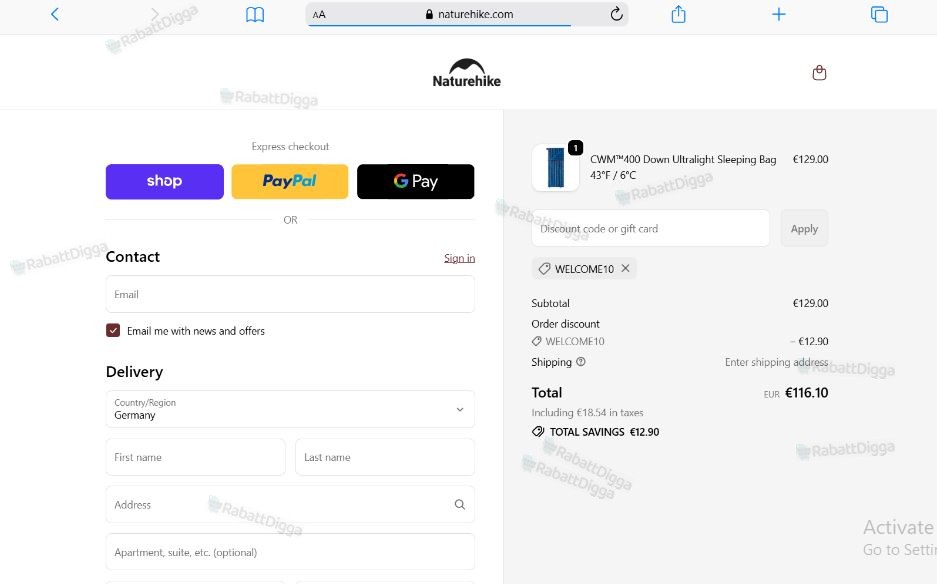This screenshot has width=937, height=584.
Task: Click the CWM 400 Down Sleeping Bag title
Action: 683,167
